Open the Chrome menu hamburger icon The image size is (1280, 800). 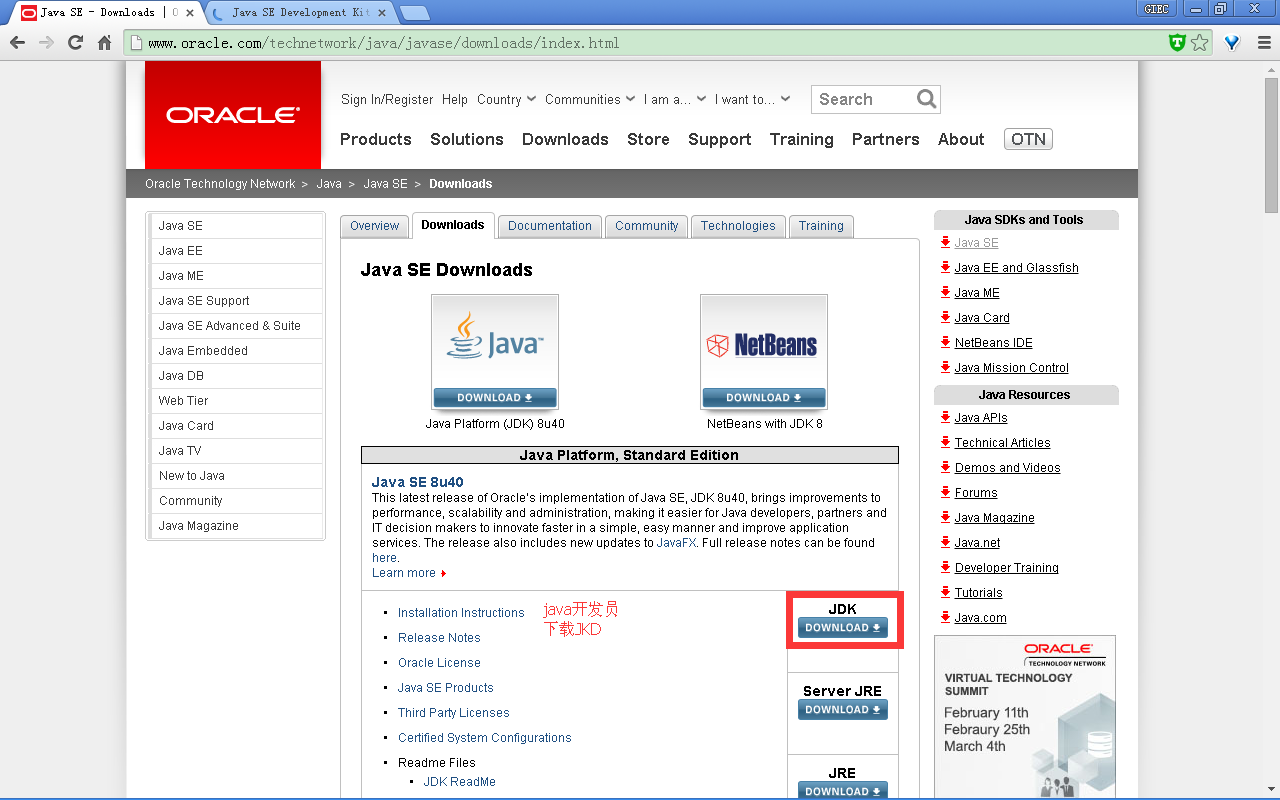tap(1264, 43)
